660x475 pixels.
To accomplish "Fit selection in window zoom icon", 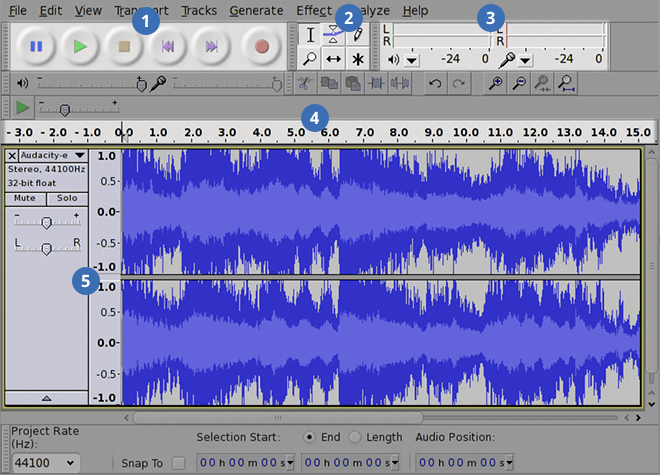I will point(543,83).
